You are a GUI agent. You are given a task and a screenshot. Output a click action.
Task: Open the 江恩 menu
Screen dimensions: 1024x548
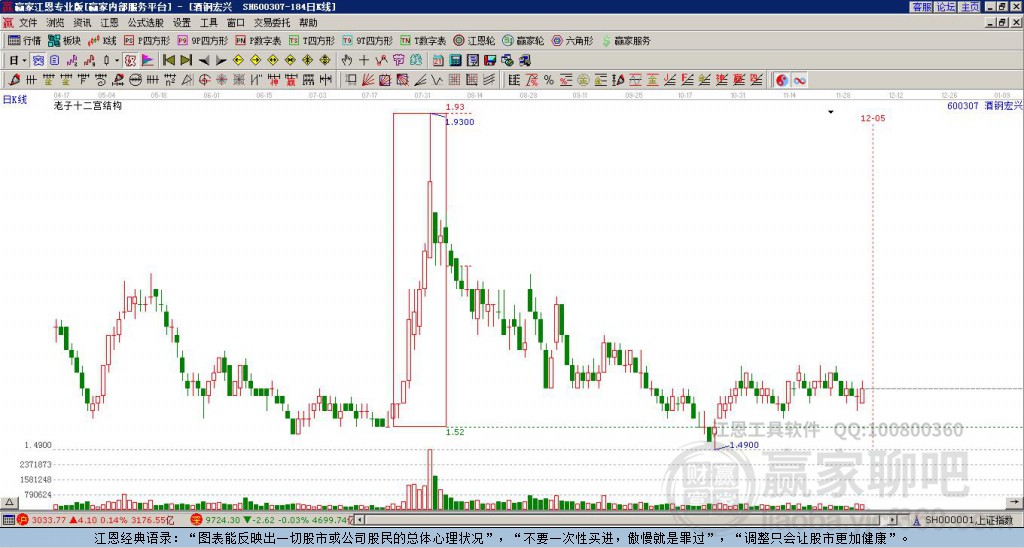tap(110, 23)
